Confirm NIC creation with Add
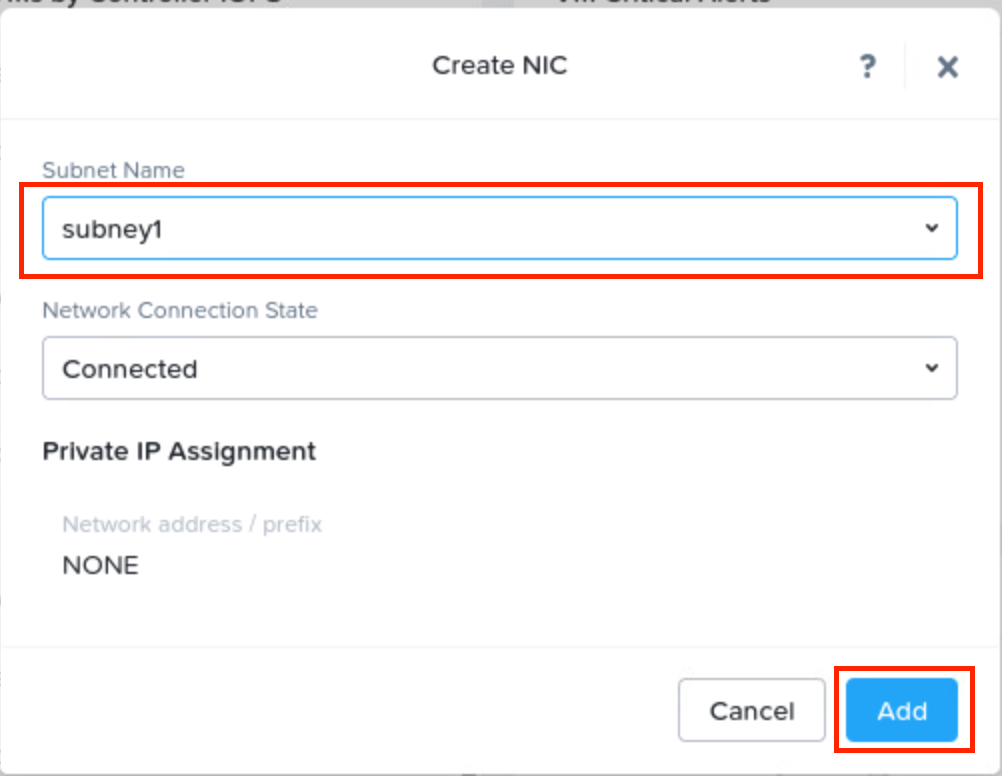The image size is (1002, 776). tap(901, 710)
